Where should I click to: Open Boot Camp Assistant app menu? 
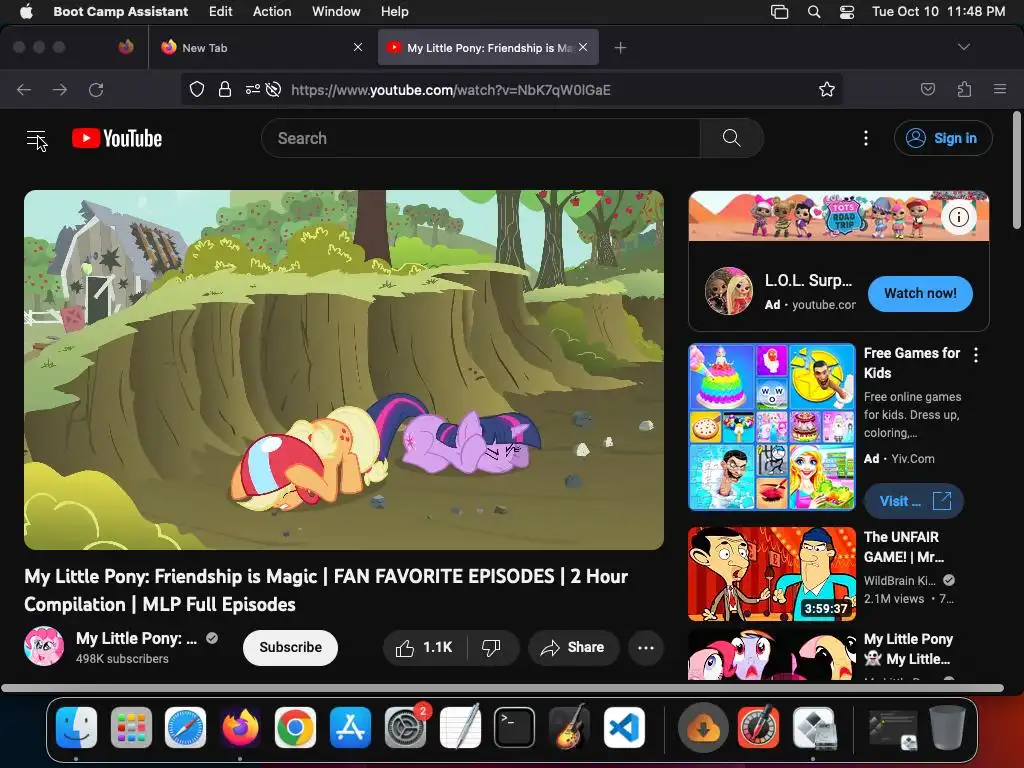click(120, 12)
